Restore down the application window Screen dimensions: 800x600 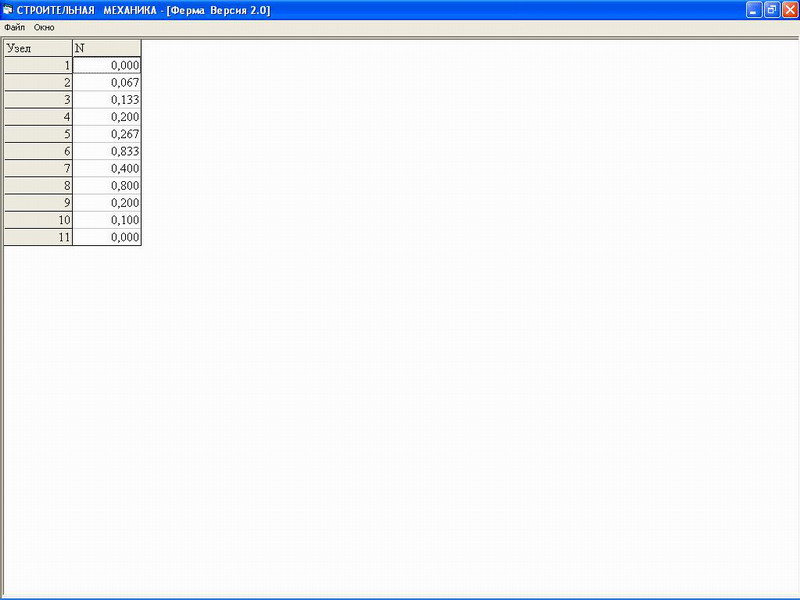click(772, 10)
